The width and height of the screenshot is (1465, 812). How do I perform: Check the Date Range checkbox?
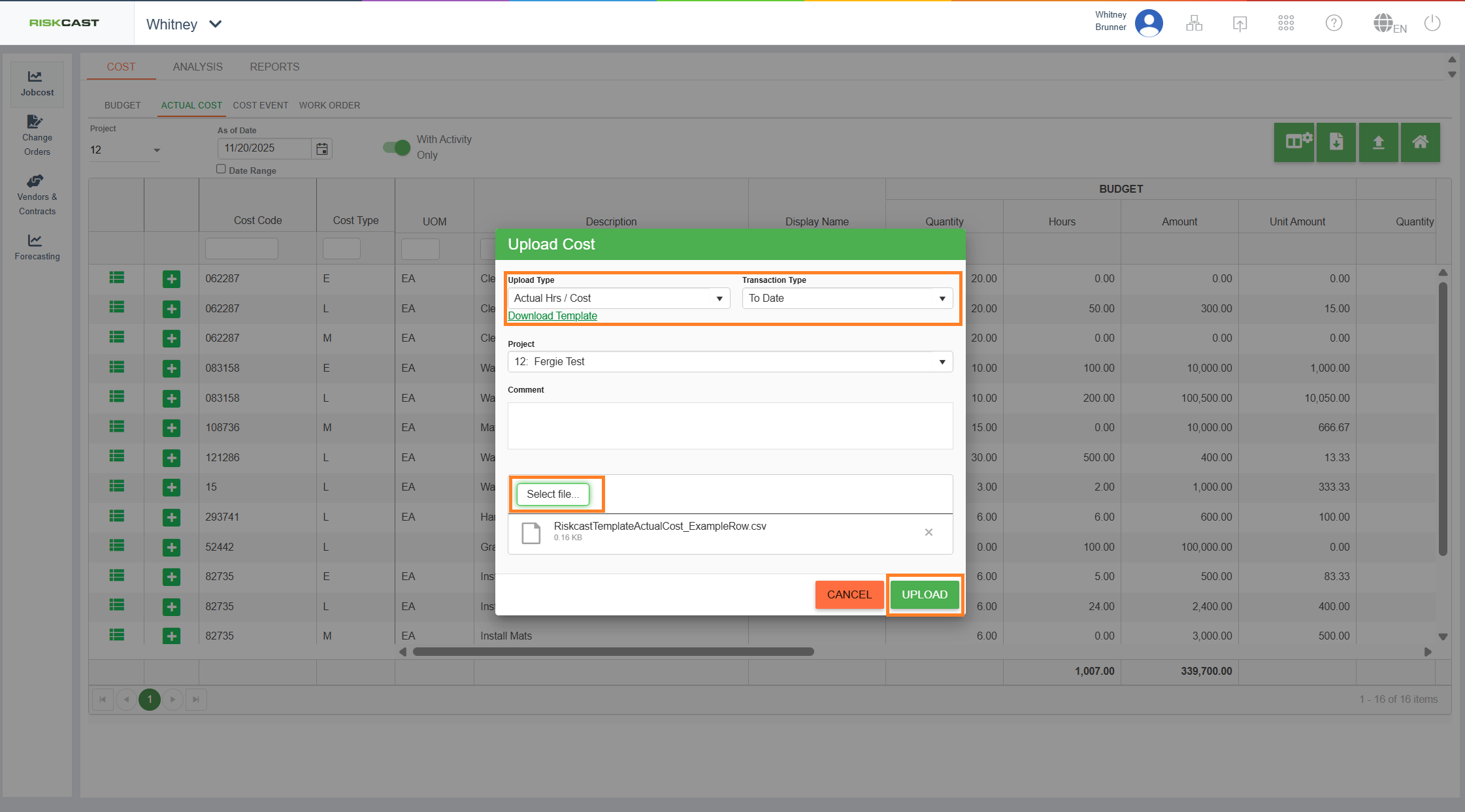[x=221, y=169]
